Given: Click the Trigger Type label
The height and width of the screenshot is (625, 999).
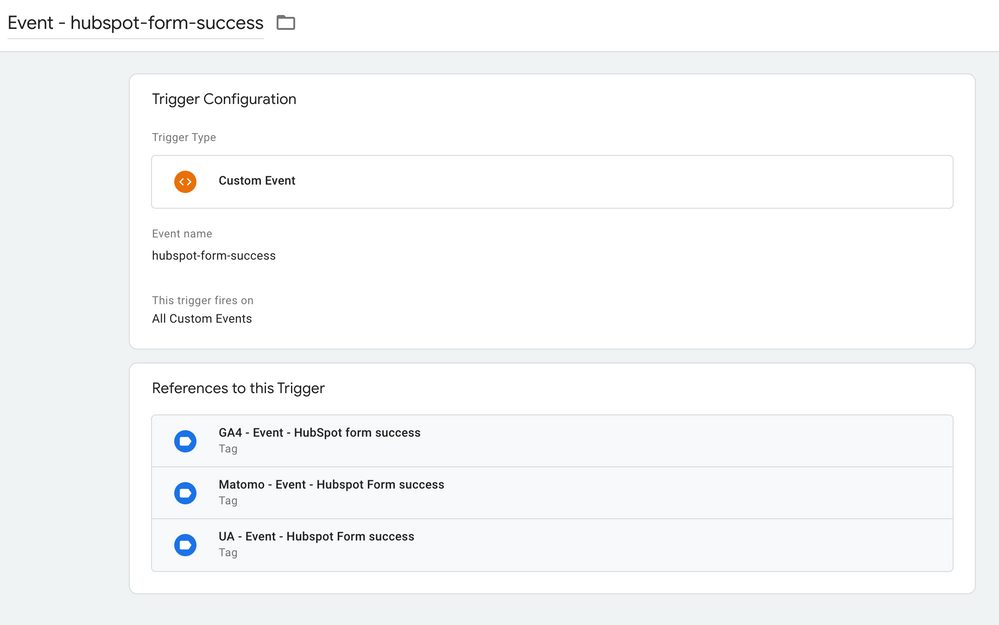Looking at the screenshot, I should 184,137.
